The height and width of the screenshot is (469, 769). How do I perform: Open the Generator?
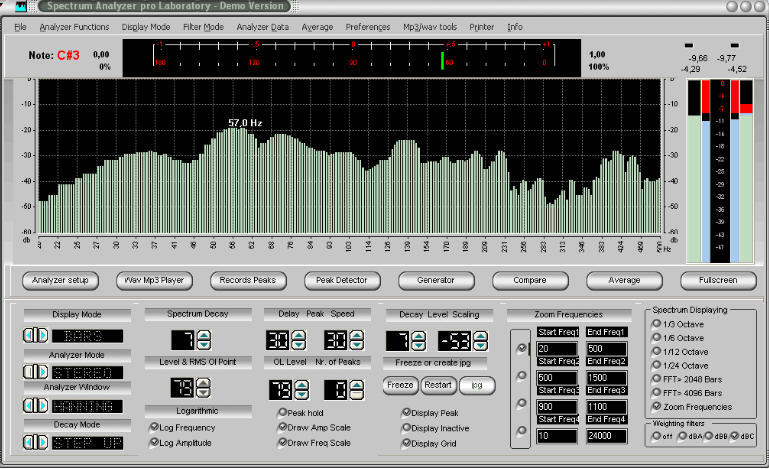[436, 281]
